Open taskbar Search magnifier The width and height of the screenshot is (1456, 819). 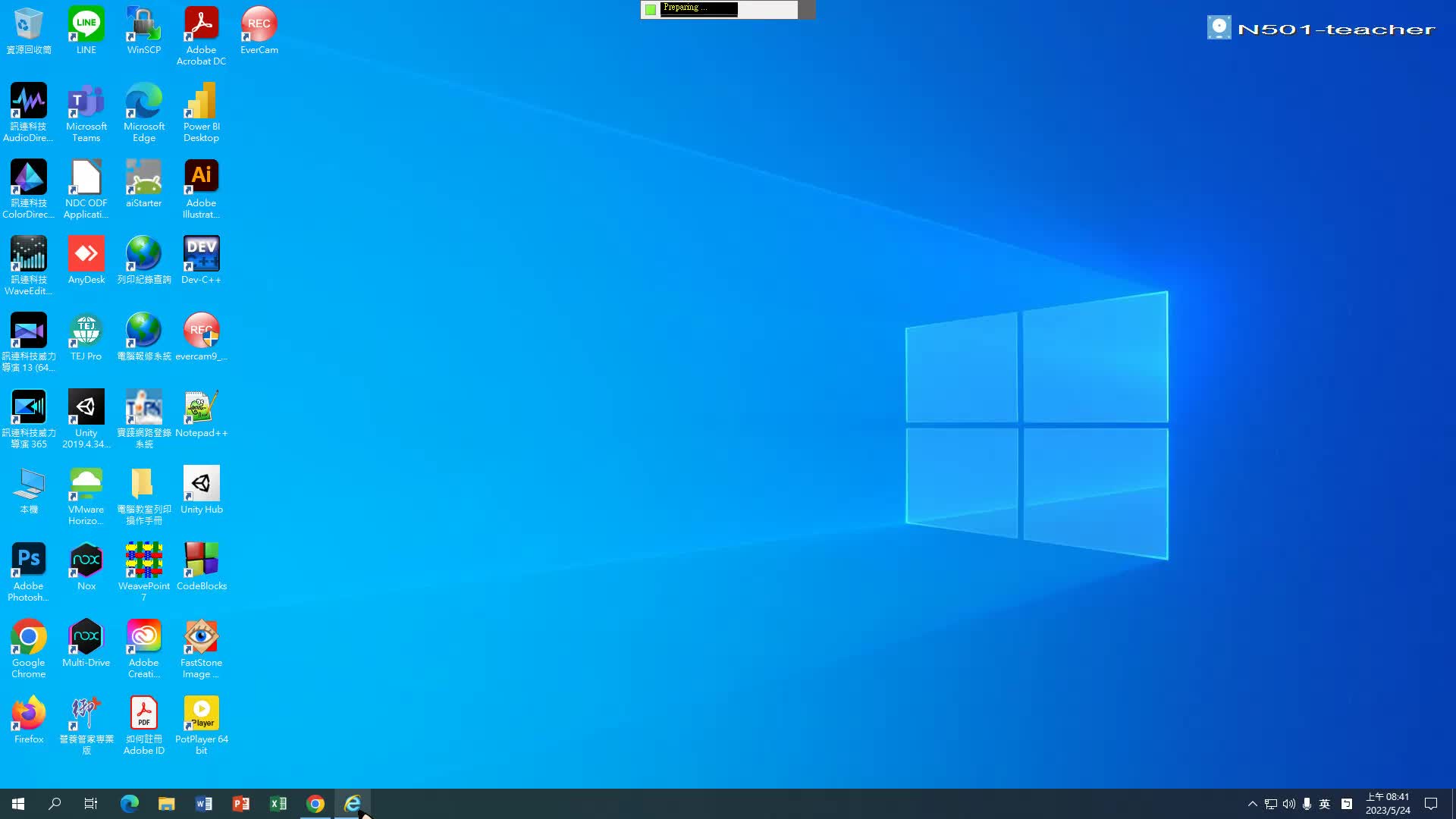coord(55,804)
